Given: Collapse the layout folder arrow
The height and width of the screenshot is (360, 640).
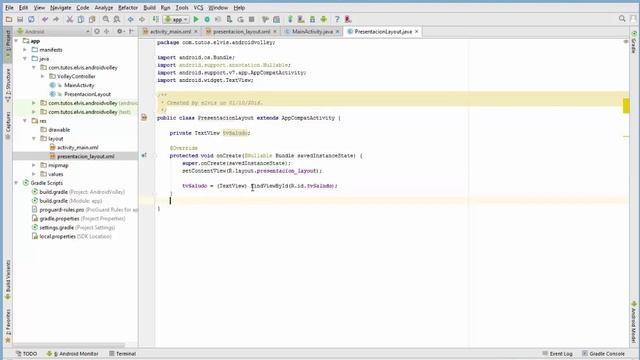Looking at the screenshot, I should [34, 139].
